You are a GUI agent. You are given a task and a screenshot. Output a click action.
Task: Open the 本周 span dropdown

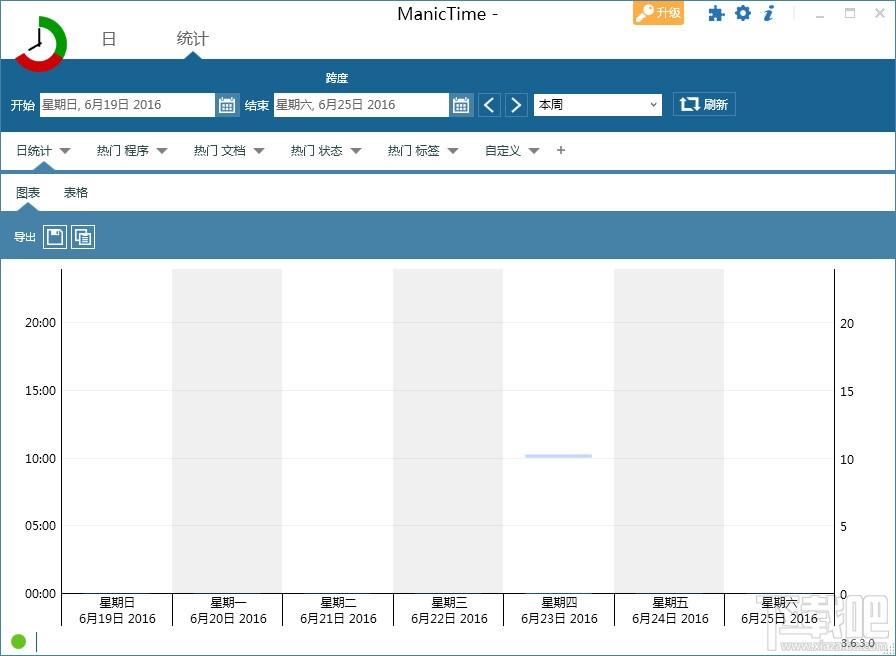pos(598,105)
